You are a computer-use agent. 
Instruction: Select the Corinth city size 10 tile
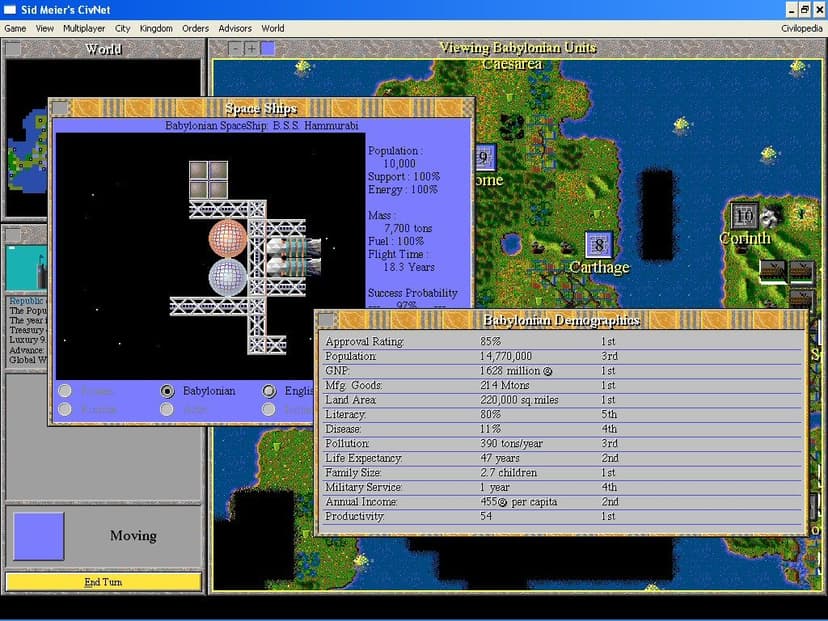pos(744,215)
